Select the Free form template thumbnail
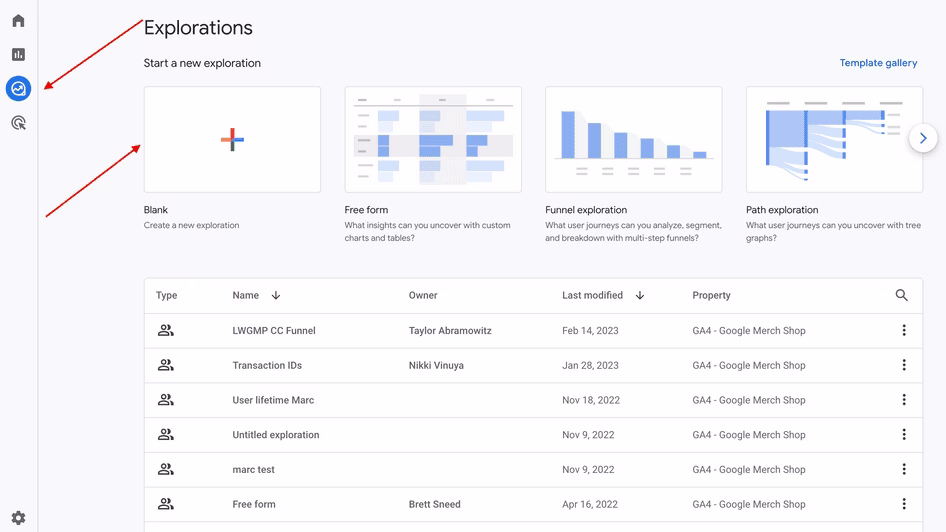The width and height of the screenshot is (946, 532). [433, 140]
